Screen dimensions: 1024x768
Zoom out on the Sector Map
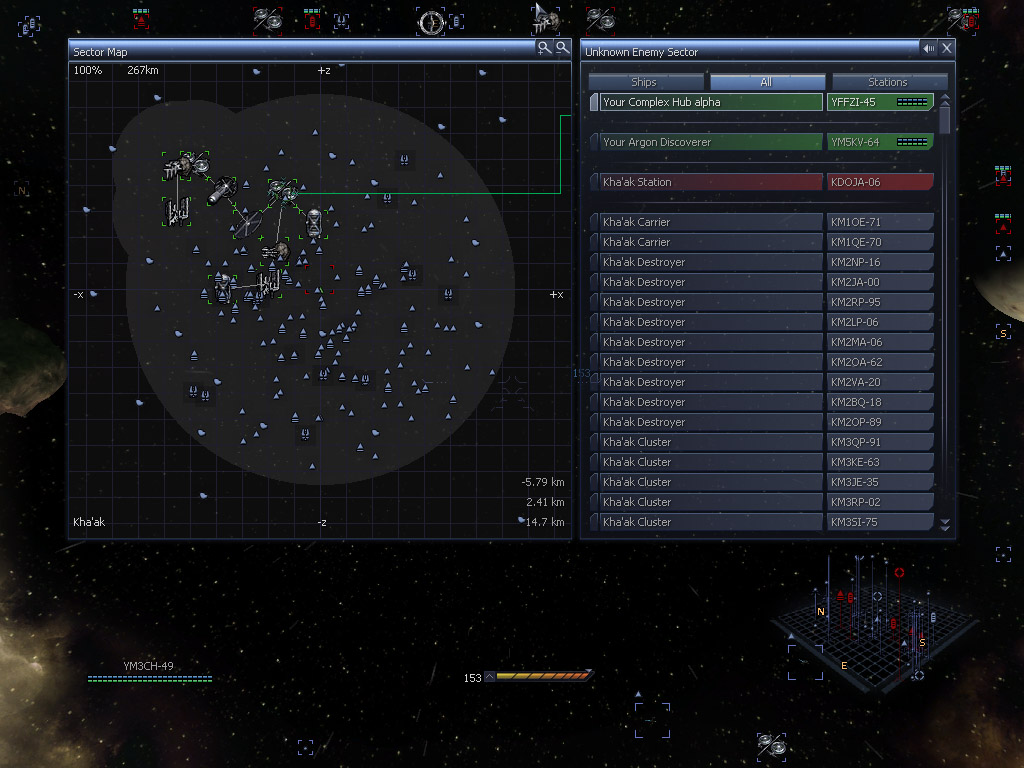(x=562, y=48)
